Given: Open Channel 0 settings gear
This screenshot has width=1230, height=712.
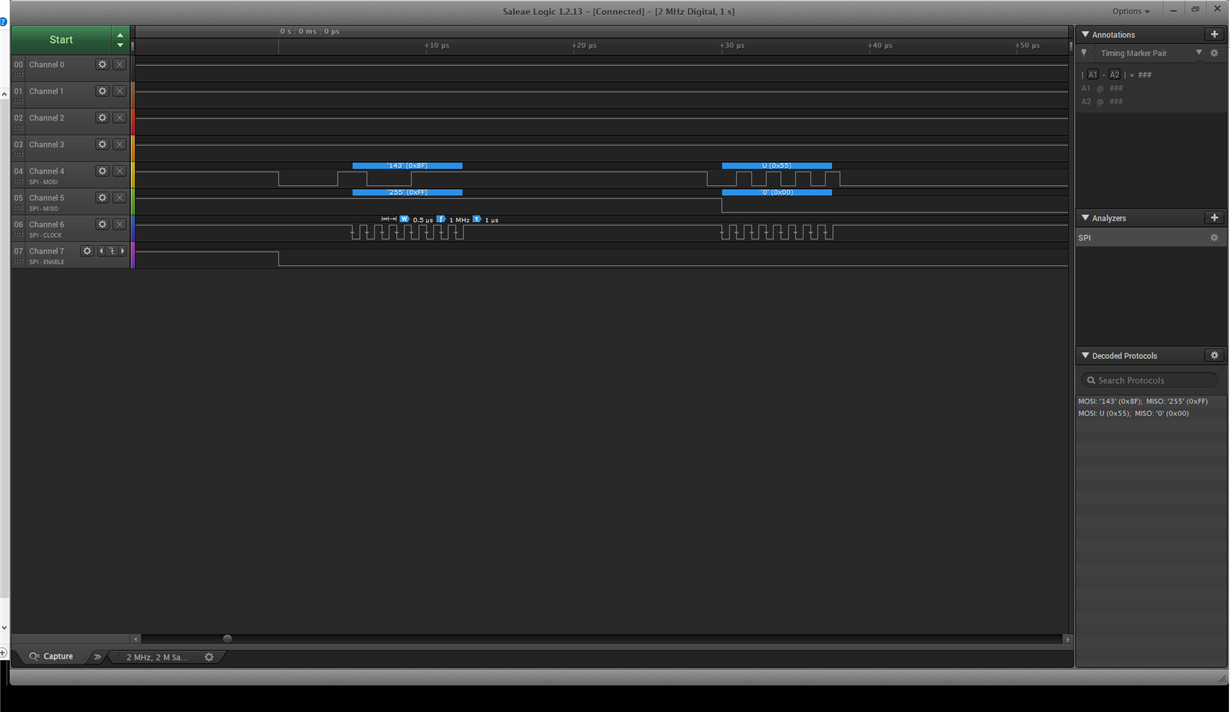Looking at the screenshot, I should 102,64.
